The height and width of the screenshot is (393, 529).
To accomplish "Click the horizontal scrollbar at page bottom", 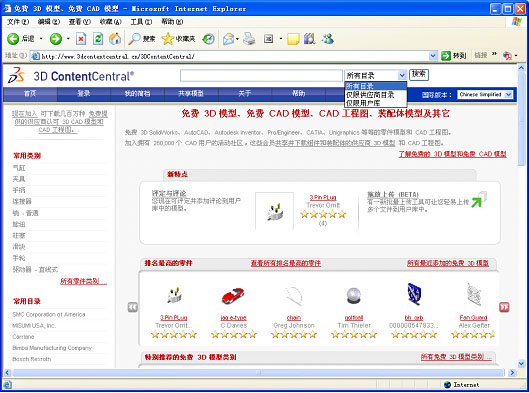I will pos(258,372).
